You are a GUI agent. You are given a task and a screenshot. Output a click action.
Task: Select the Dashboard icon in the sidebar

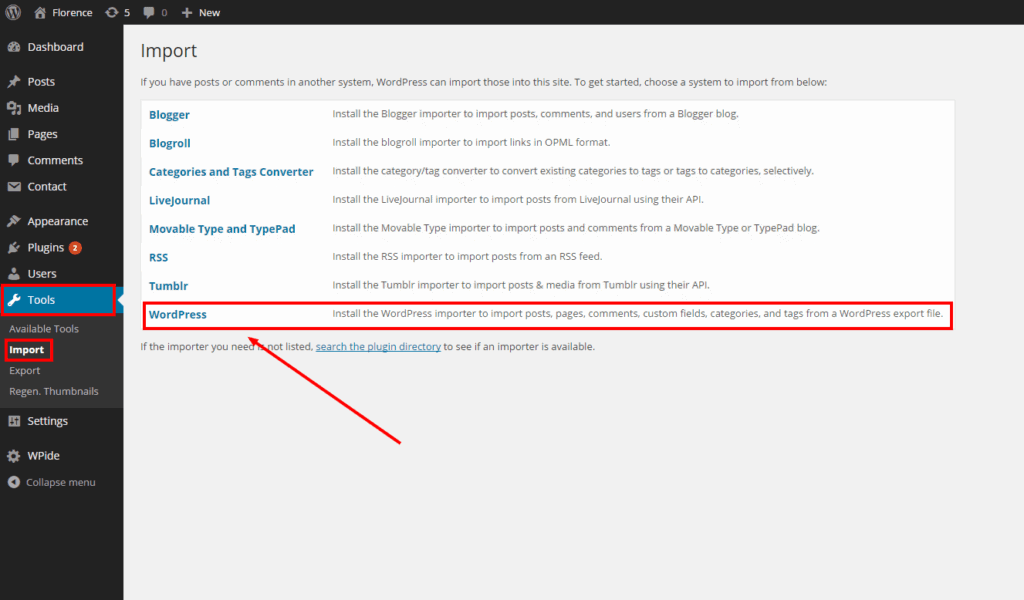click(x=14, y=47)
